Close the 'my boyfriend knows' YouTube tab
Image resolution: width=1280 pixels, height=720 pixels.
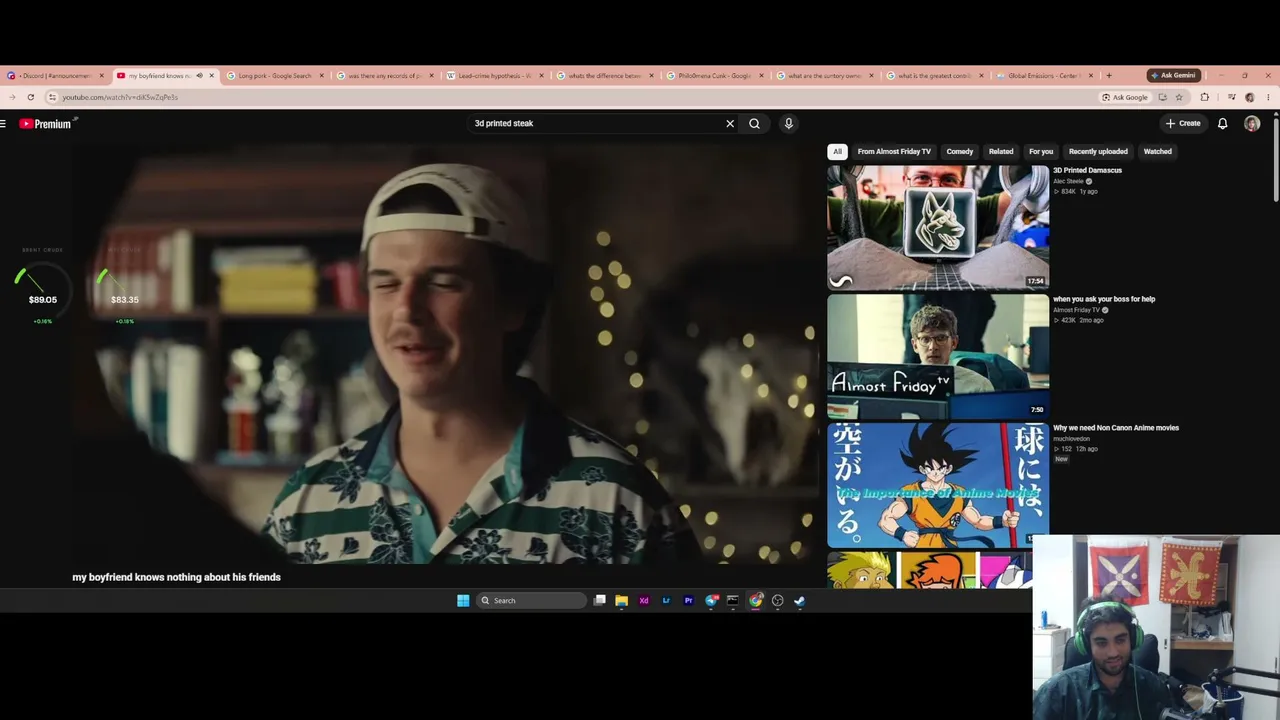coord(211,76)
